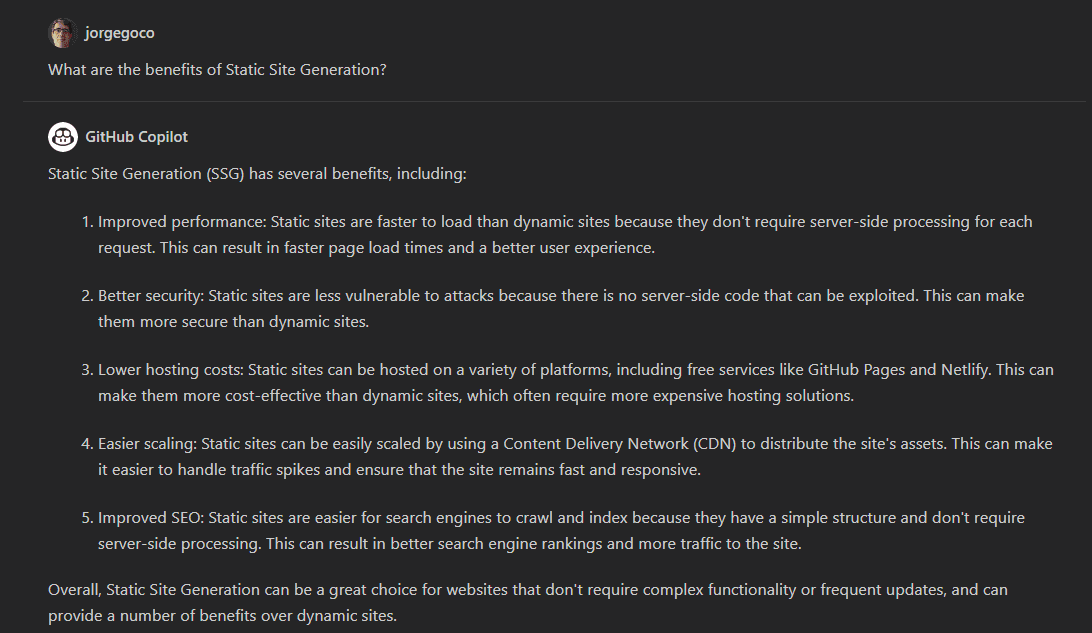Click the words GitHub Pages and Netlify
Image resolution: width=1092 pixels, height=633 pixels.
click(x=898, y=370)
